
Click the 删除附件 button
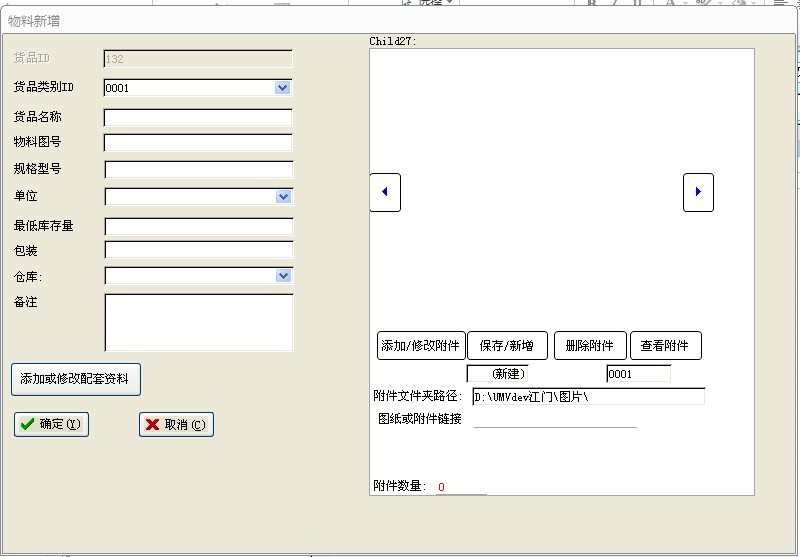pyautogui.click(x=590, y=346)
